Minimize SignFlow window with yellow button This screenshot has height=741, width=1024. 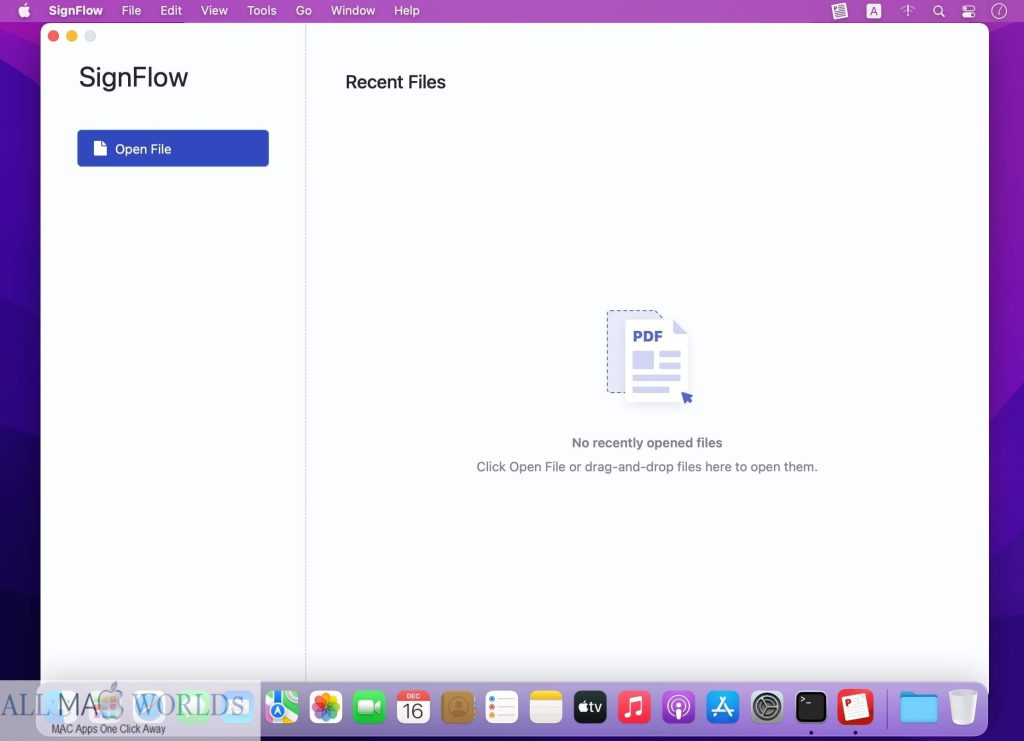72,36
